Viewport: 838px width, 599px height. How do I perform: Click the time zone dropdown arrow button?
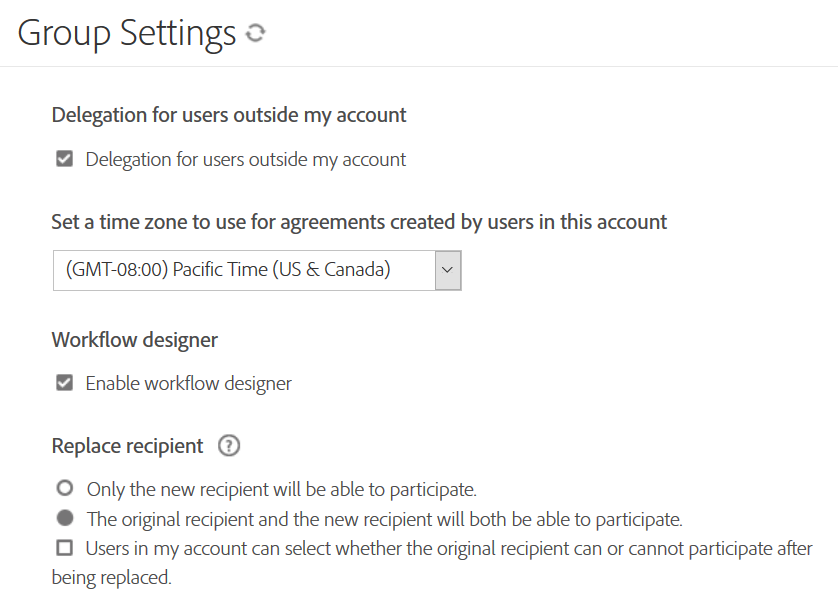tap(448, 270)
